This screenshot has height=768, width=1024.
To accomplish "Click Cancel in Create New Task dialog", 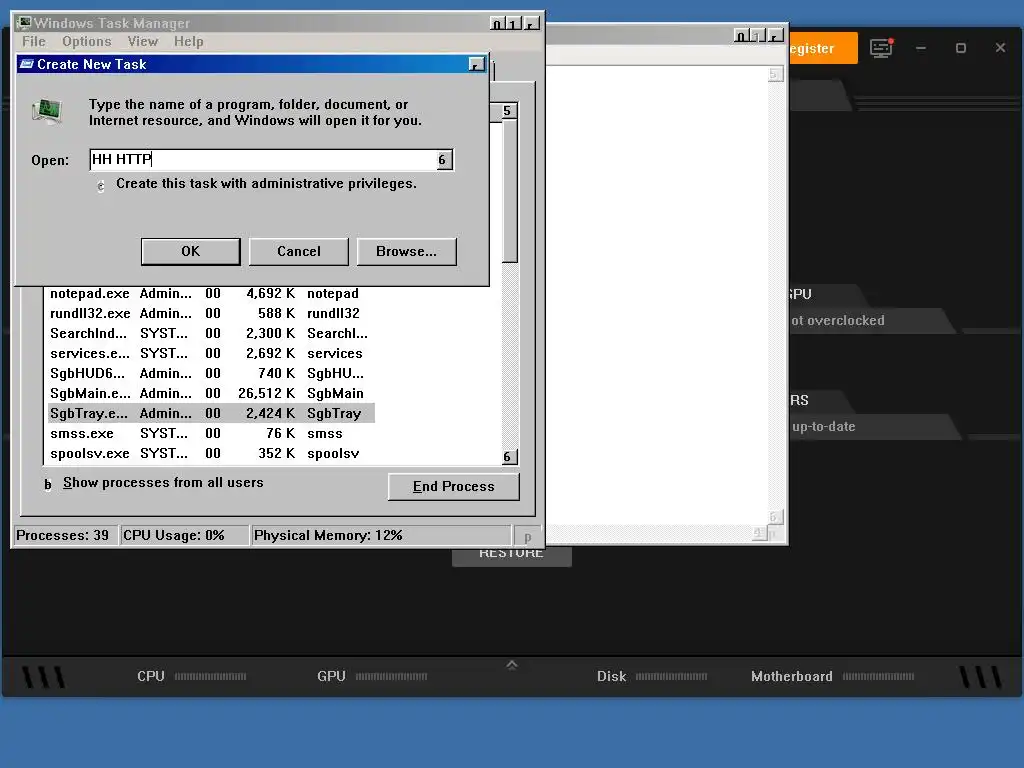I will pyautogui.click(x=298, y=251).
